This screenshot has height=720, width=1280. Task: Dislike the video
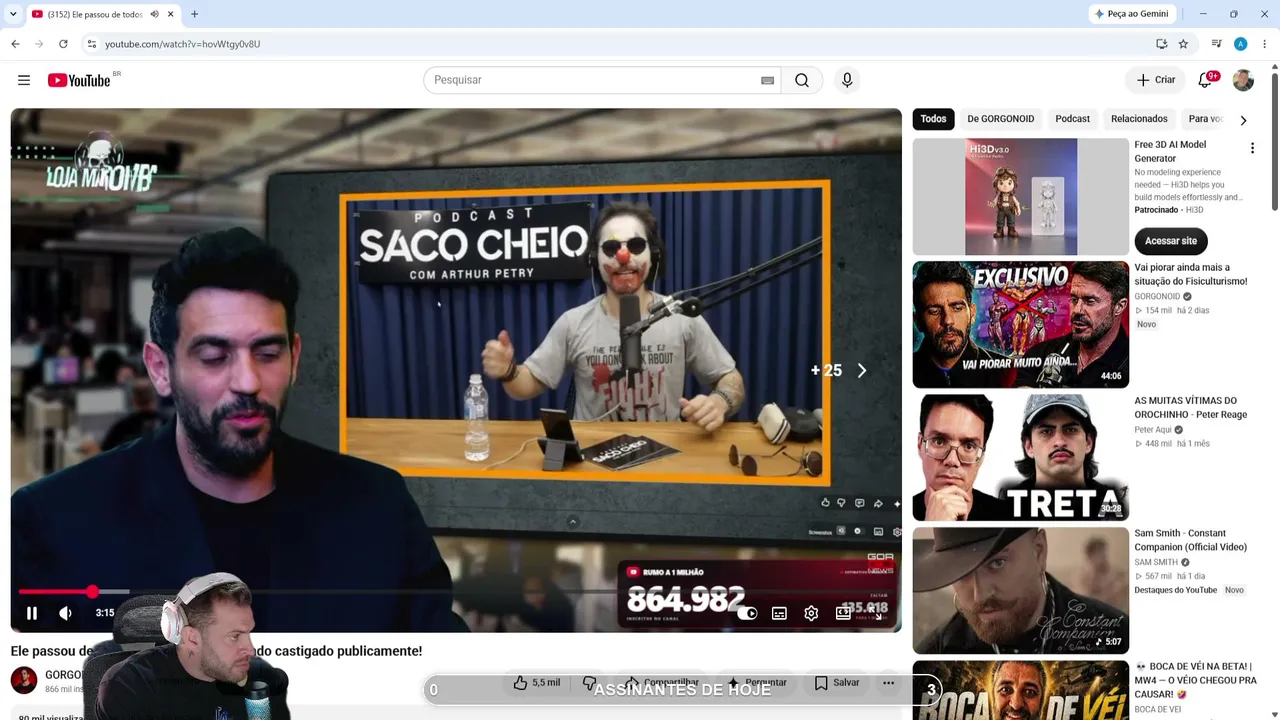click(x=590, y=683)
